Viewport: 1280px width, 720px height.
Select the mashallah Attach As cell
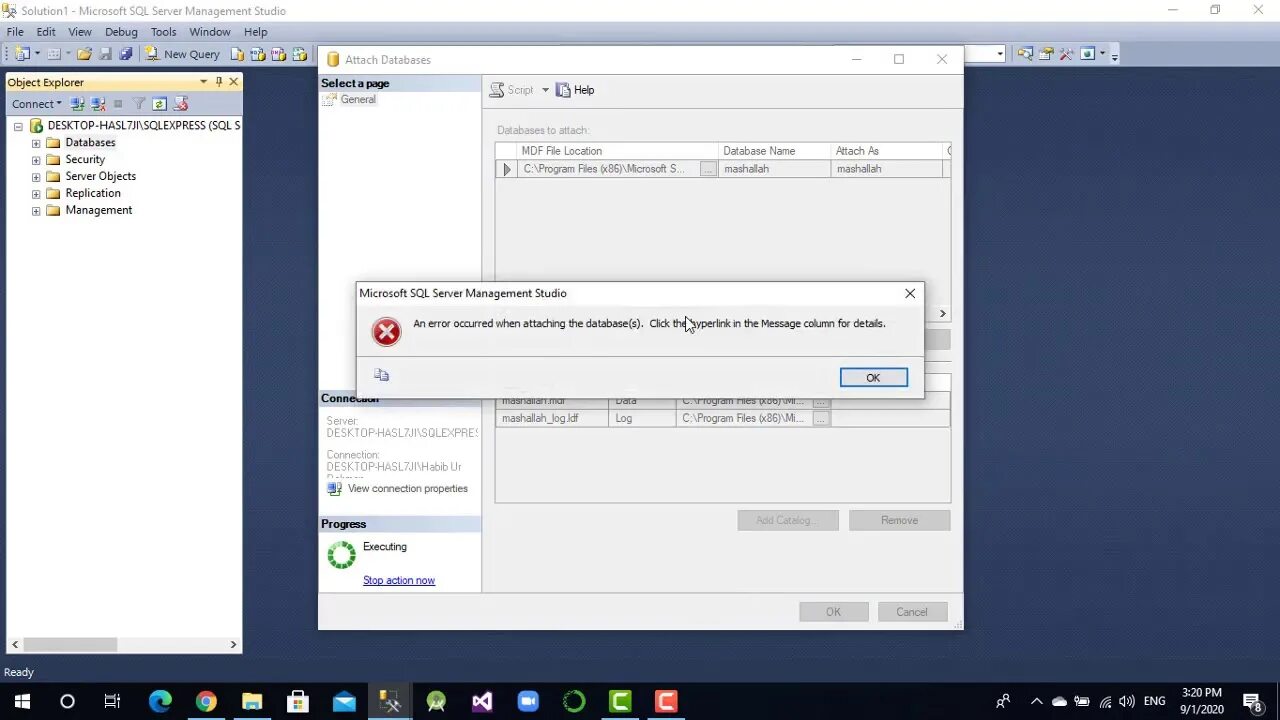(887, 169)
